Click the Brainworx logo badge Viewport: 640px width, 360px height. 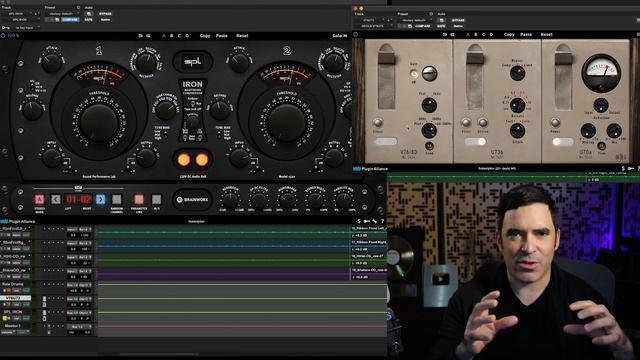tap(192, 200)
